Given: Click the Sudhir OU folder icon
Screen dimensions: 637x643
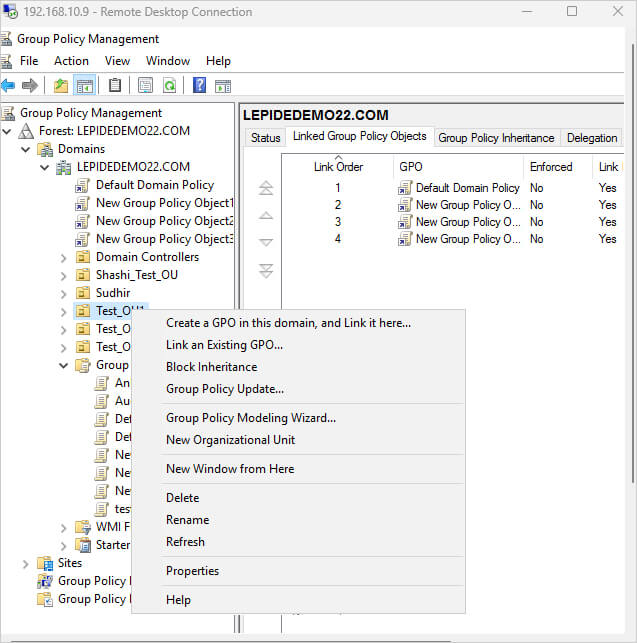Looking at the screenshot, I should 83,293.
